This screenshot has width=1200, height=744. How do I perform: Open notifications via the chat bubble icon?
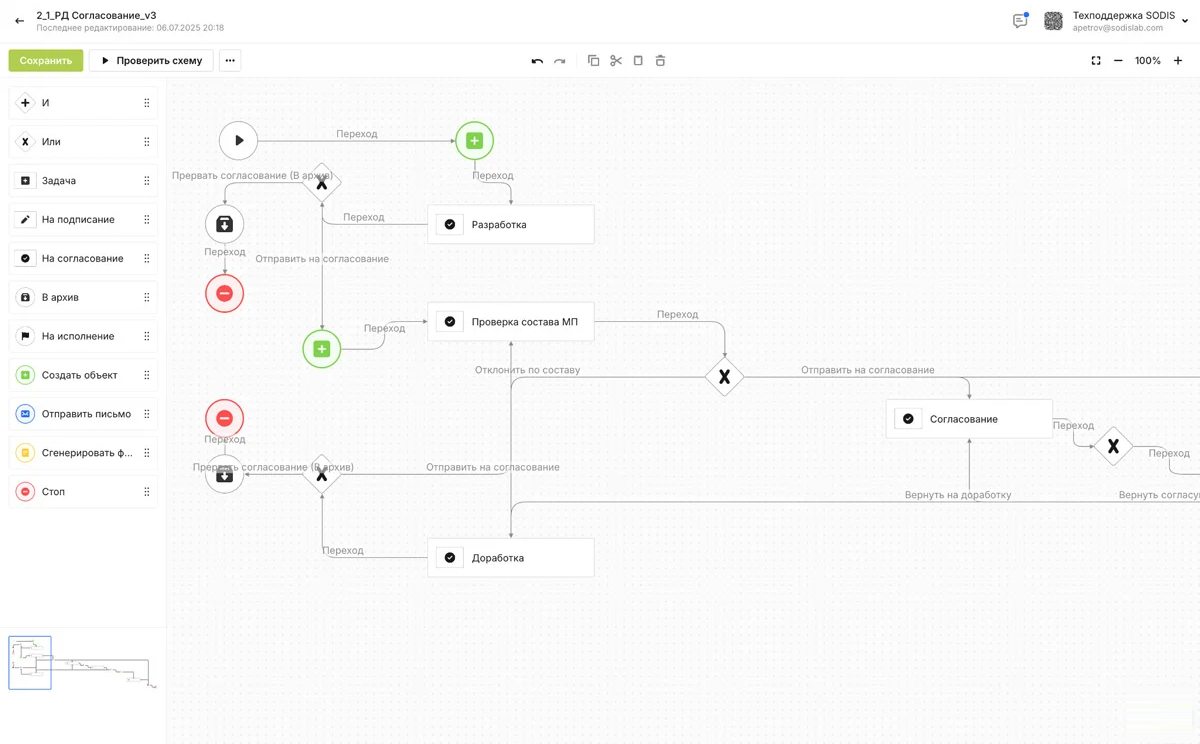[1019, 20]
